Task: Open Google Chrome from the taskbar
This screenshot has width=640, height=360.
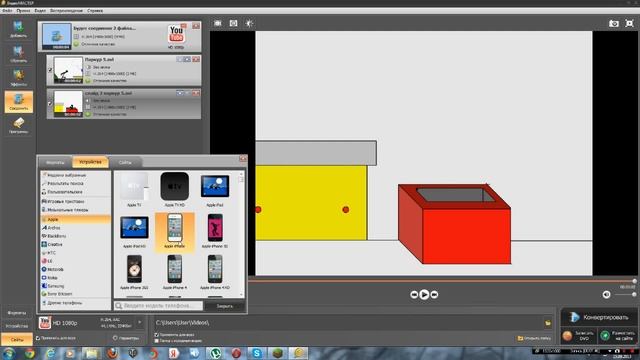Action: point(30,353)
